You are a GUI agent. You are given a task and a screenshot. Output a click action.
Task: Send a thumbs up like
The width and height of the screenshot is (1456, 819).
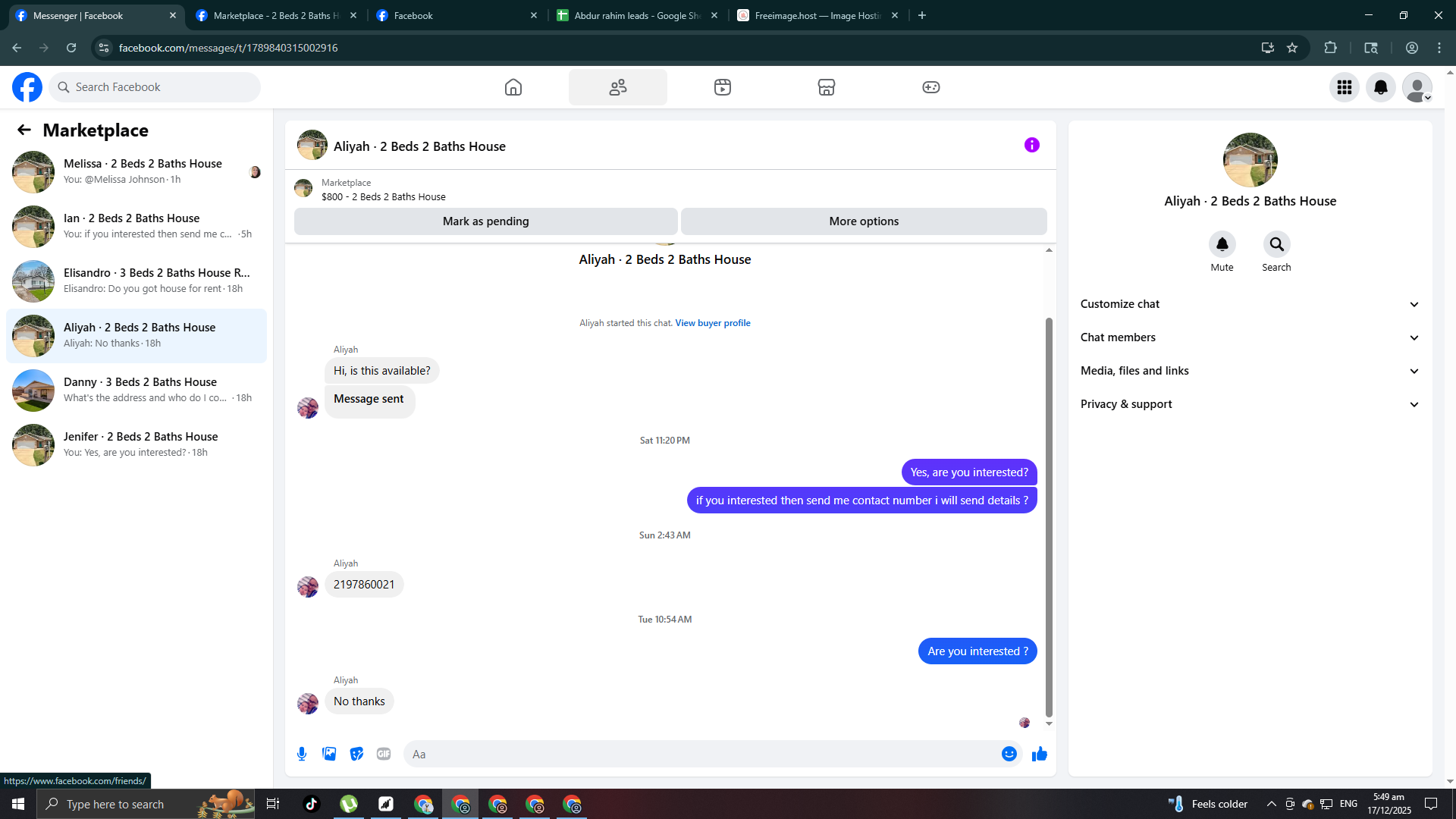coord(1039,754)
